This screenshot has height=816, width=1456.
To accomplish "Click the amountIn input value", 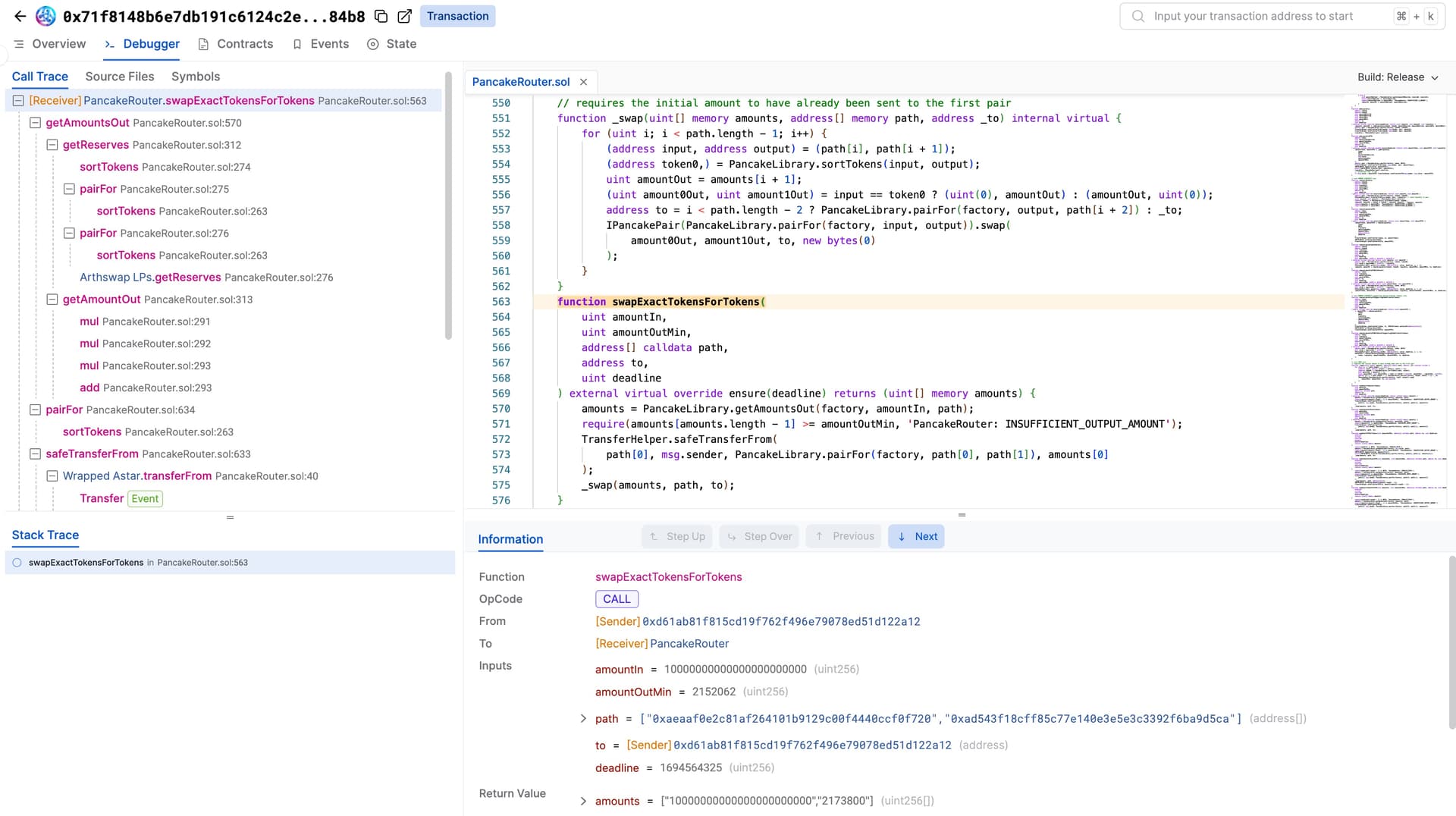I will (x=735, y=670).
